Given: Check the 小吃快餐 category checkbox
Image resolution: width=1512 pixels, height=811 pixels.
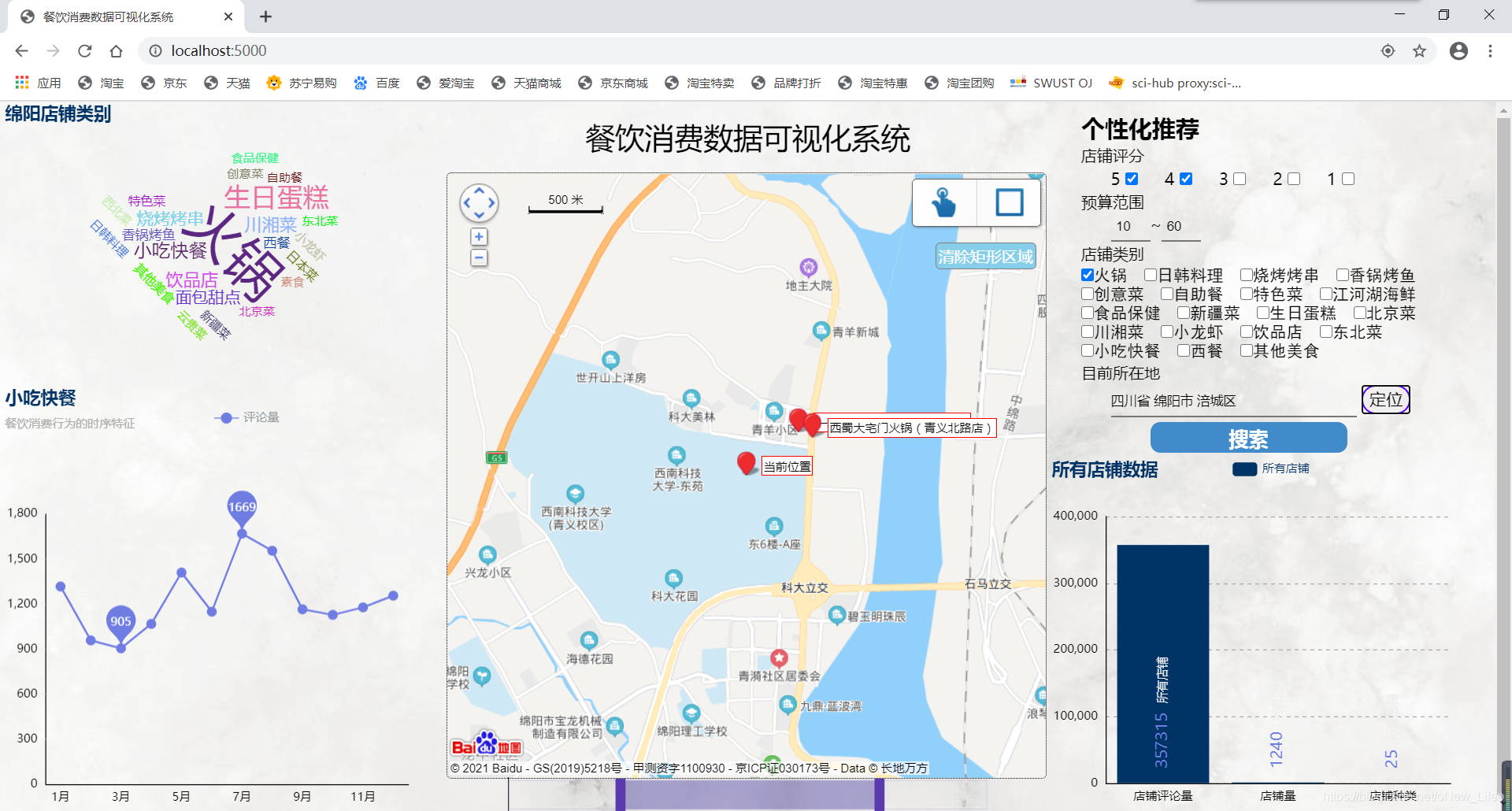Looking at the screenshot, I should tap(1088, 350).
